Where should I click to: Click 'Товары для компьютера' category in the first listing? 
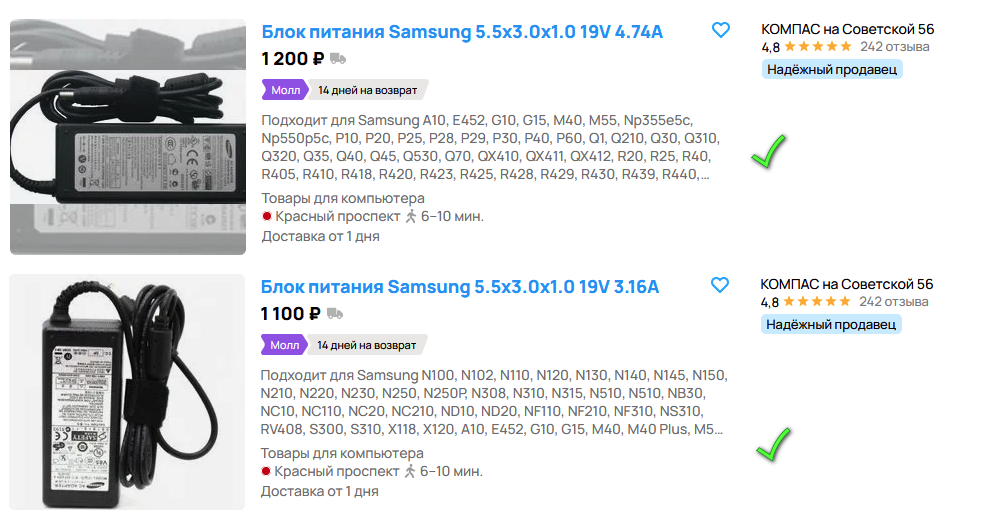point(343,198)
